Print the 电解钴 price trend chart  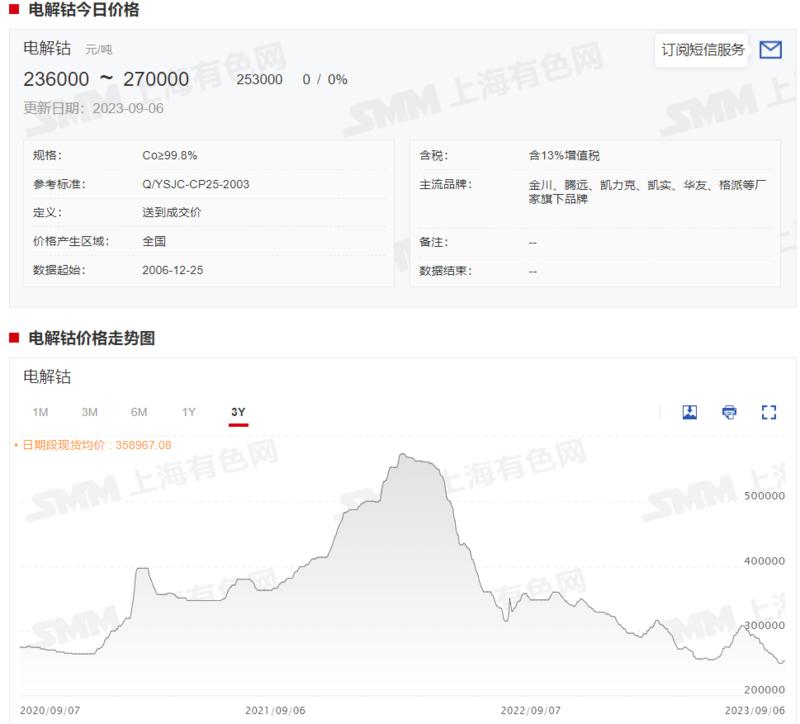tap(729, 411)
